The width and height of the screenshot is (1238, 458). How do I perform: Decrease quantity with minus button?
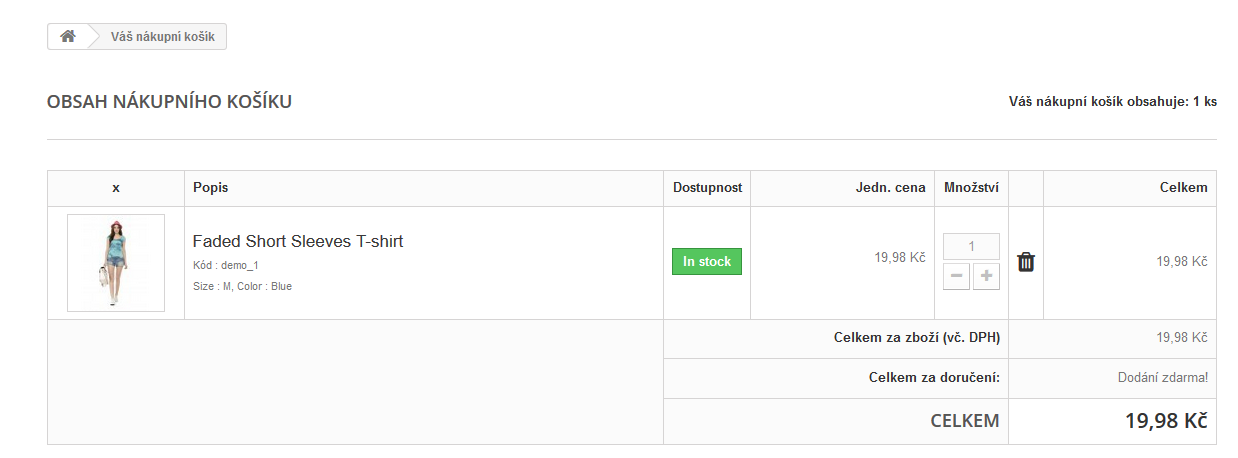(x=956, y=277)
